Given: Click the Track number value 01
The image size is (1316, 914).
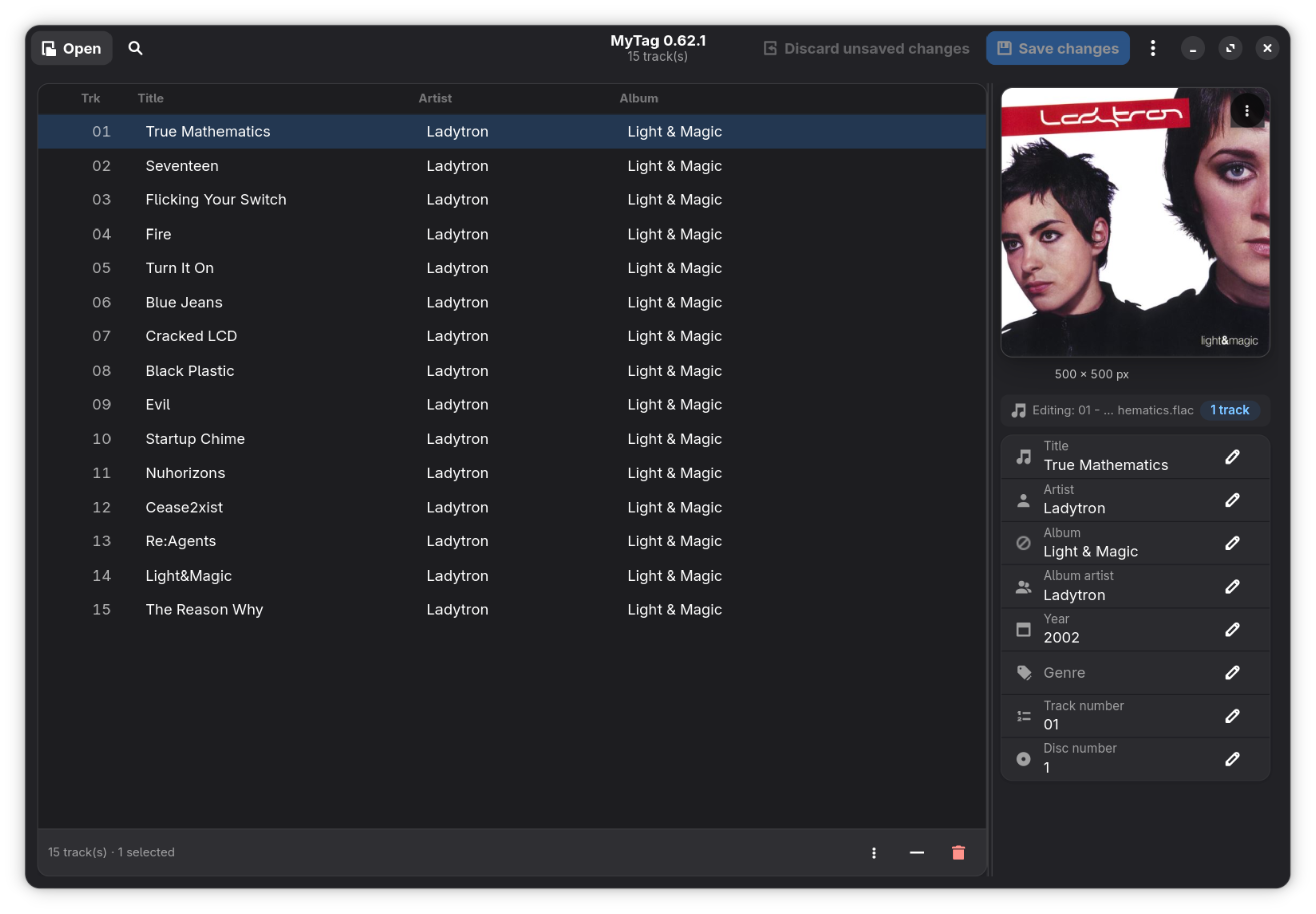Looking at the screenshot, I should point(1051,725).
